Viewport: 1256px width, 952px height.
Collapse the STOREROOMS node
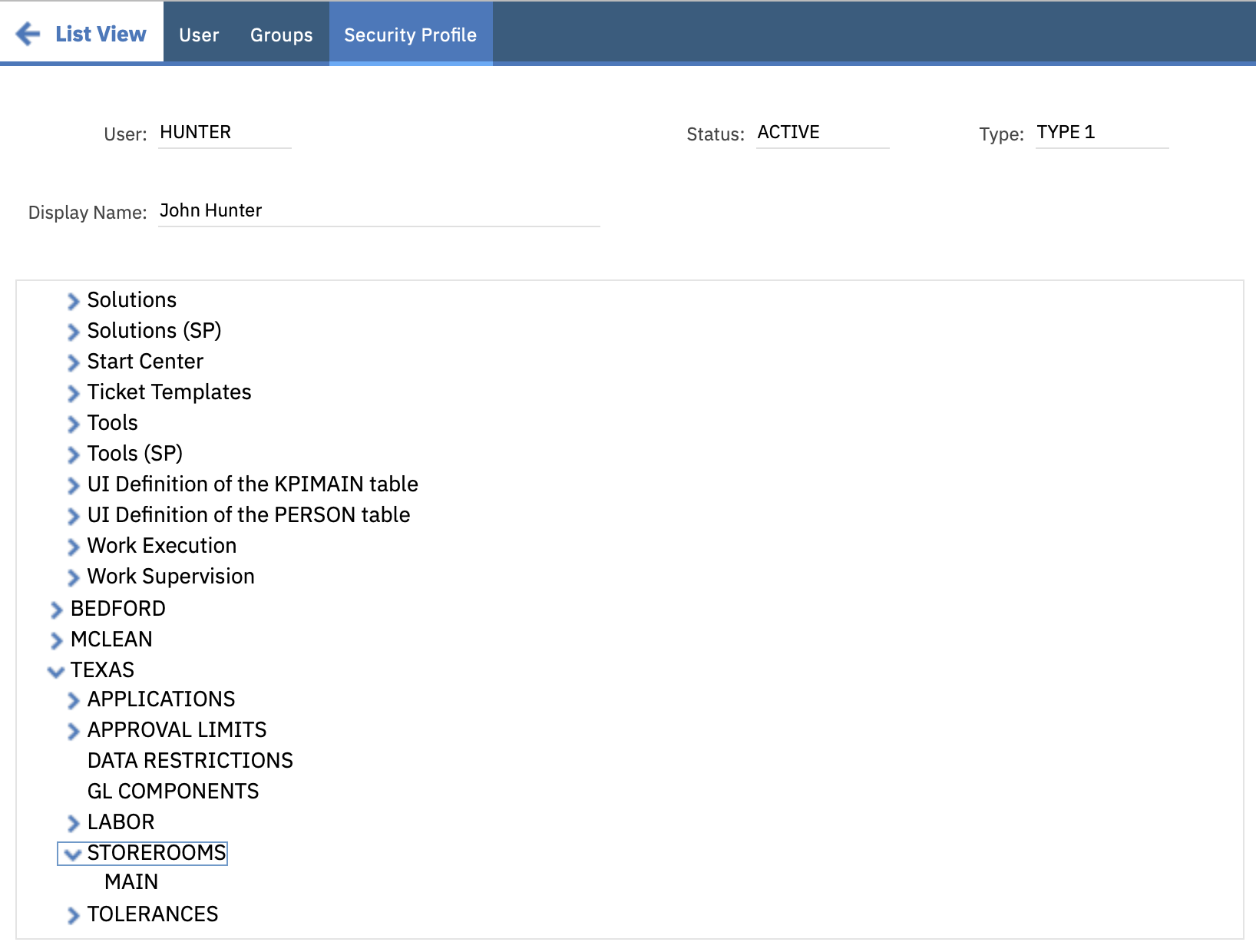pos(72,854)
